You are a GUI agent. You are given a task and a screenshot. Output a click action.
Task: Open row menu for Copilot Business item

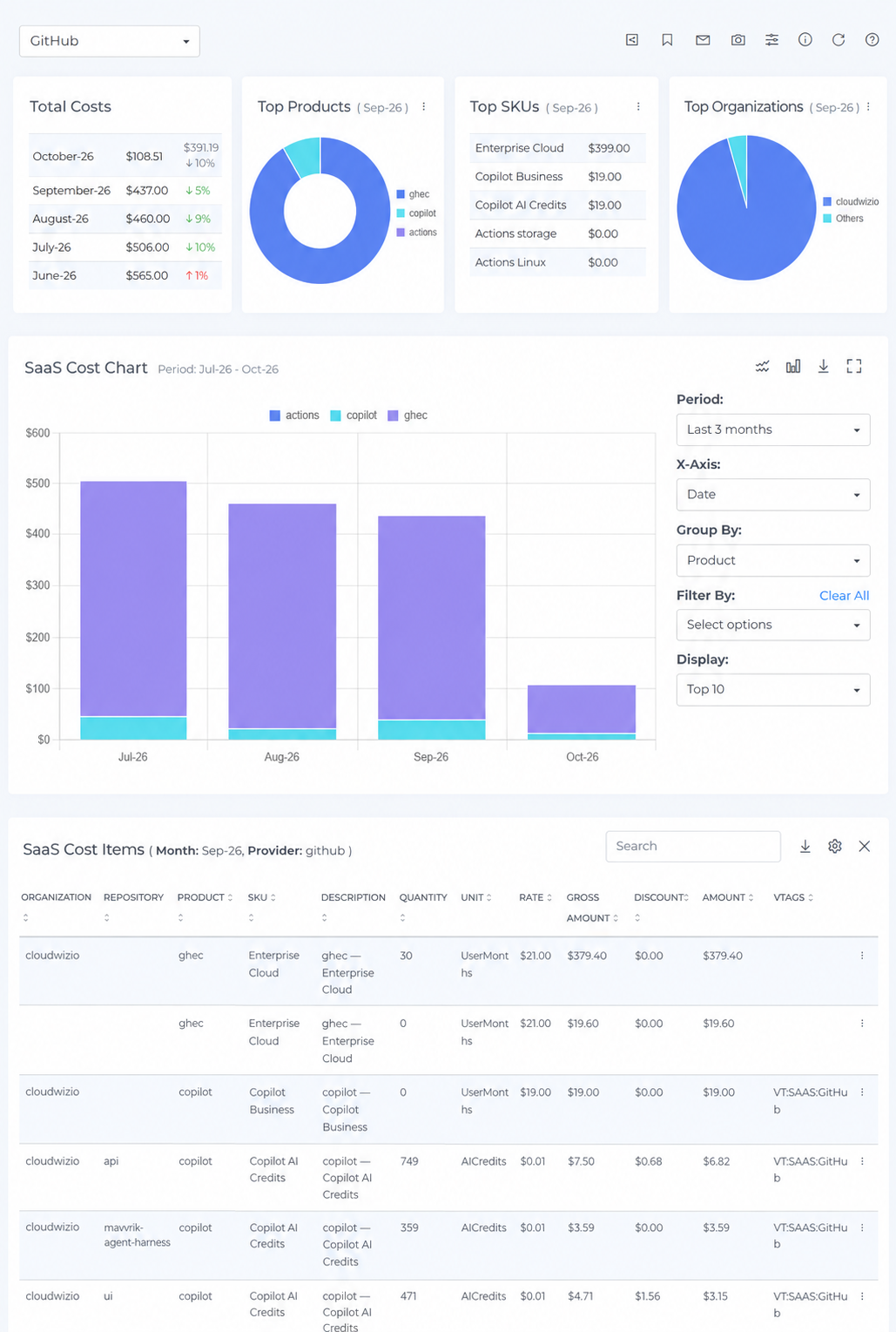[x=862, y=1092]
